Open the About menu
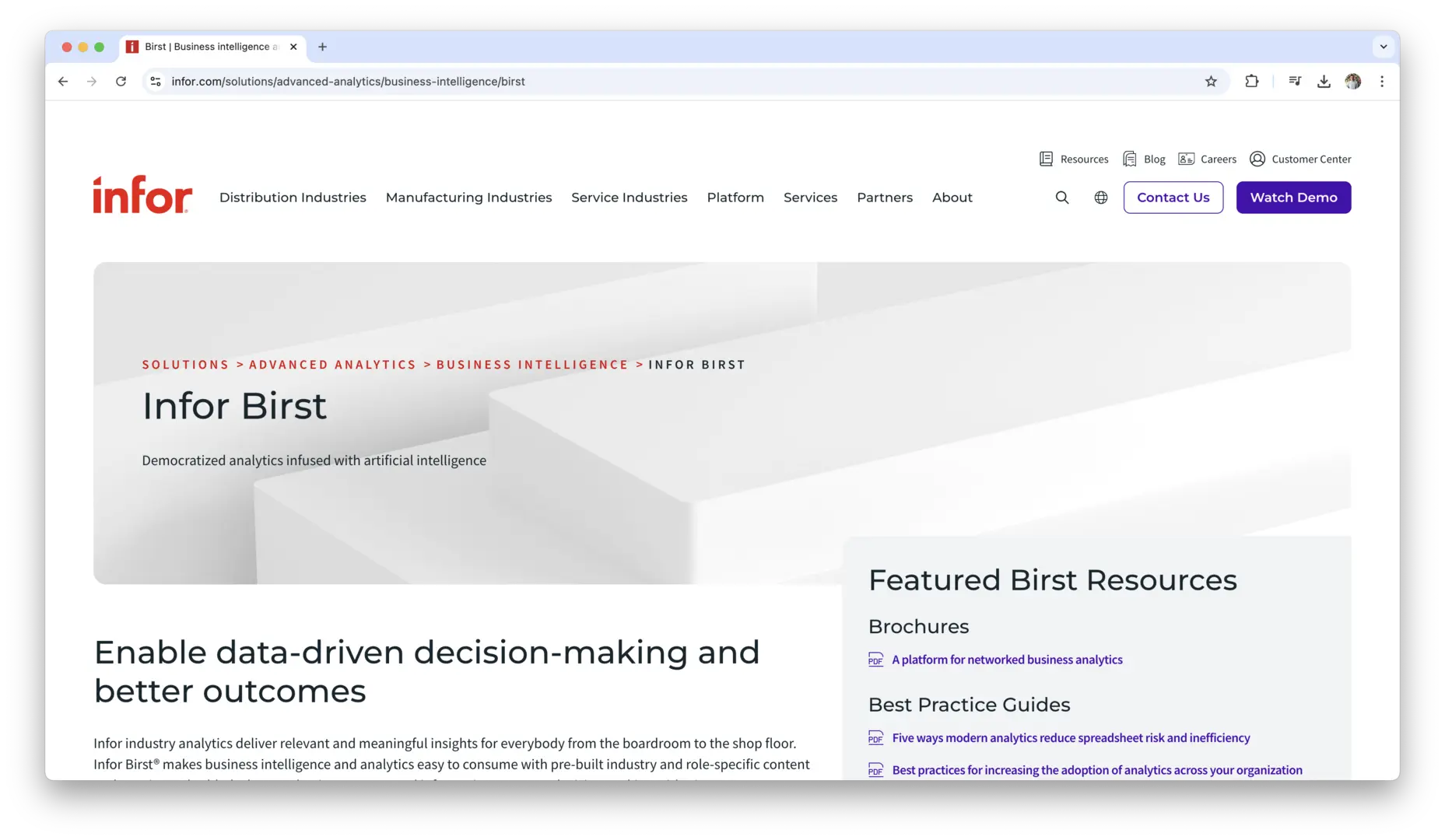The image size is (1445, 840). tap(952, 198)
